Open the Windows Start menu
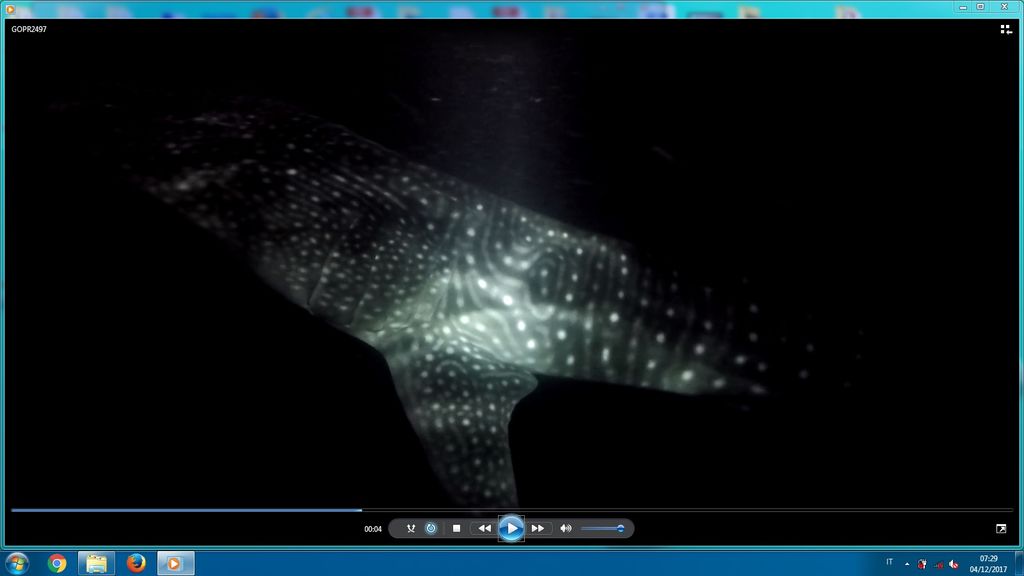The image size is (1024, 576). pos(17,563)
